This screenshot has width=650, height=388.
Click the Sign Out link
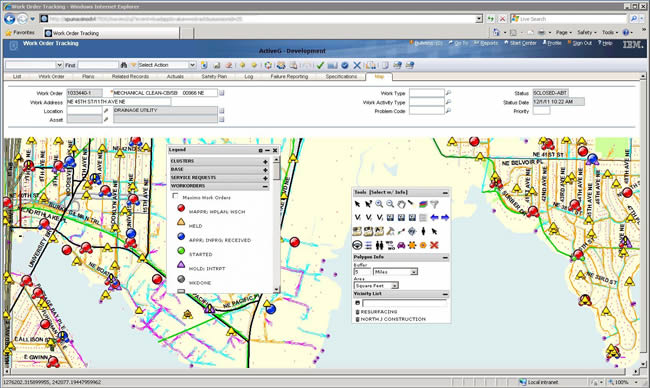click(x=580, y=43)
